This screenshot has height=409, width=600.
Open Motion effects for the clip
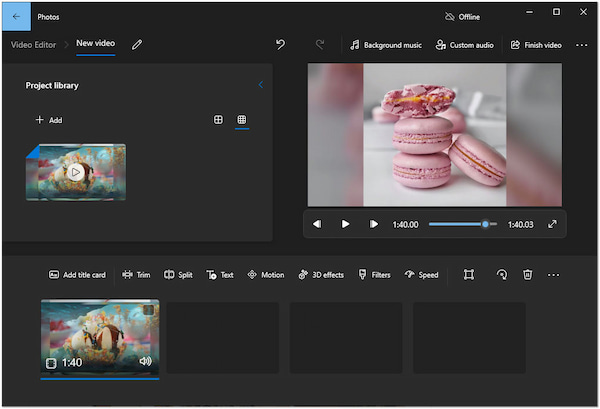tap(266, 275)
